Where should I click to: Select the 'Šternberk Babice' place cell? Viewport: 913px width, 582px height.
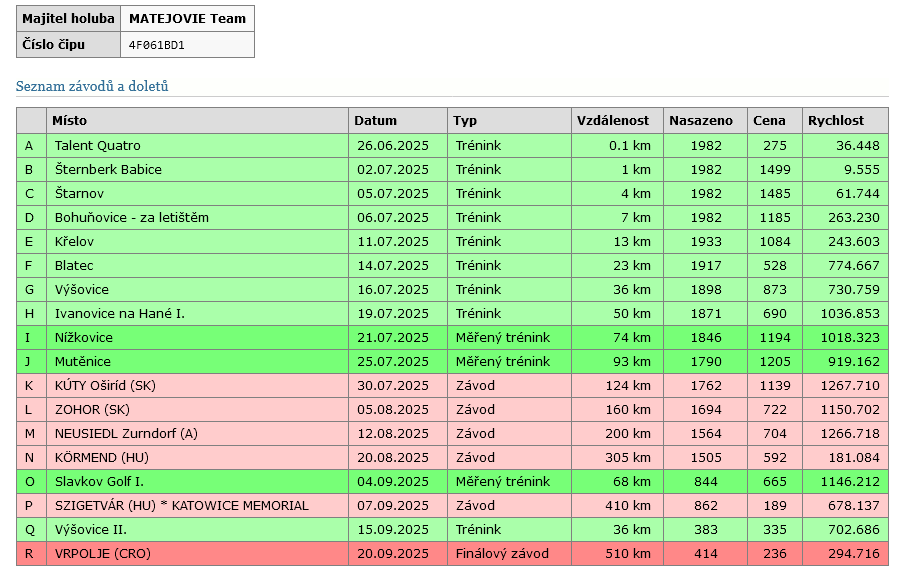click(108, 170)
